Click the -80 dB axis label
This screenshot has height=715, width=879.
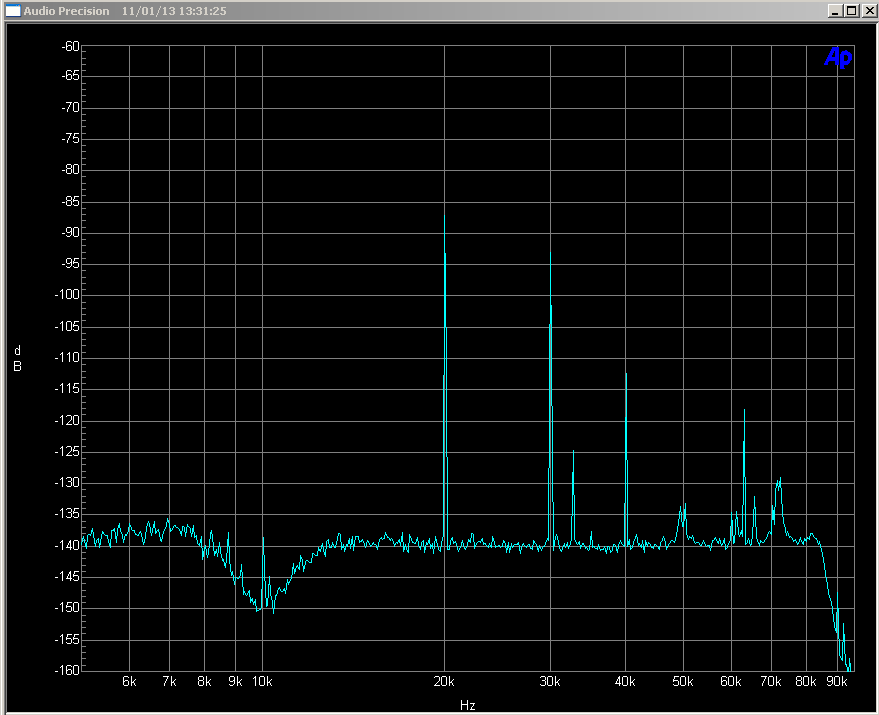click(x=70, y=169)
